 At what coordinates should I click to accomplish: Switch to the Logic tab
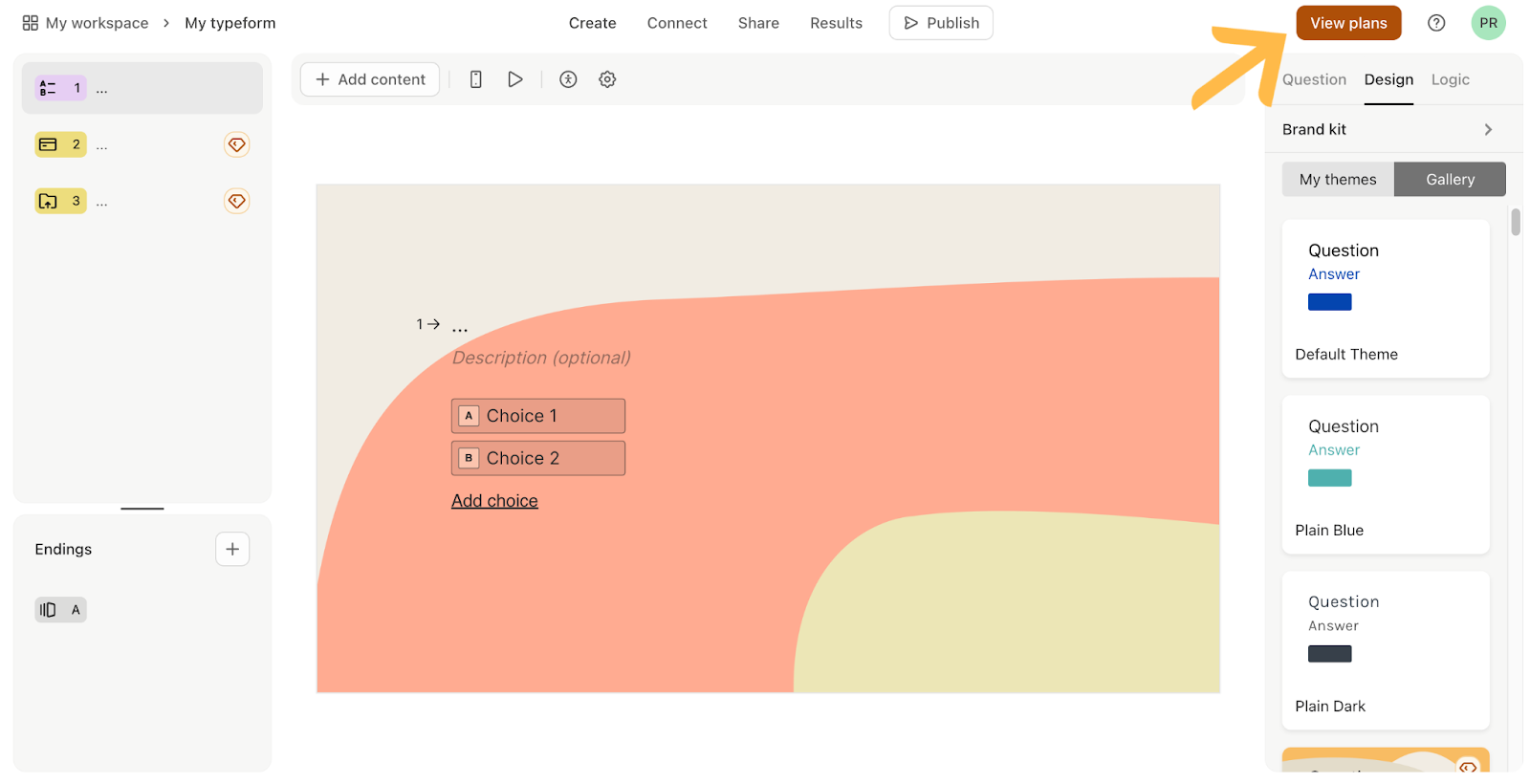coord(1450,79)
